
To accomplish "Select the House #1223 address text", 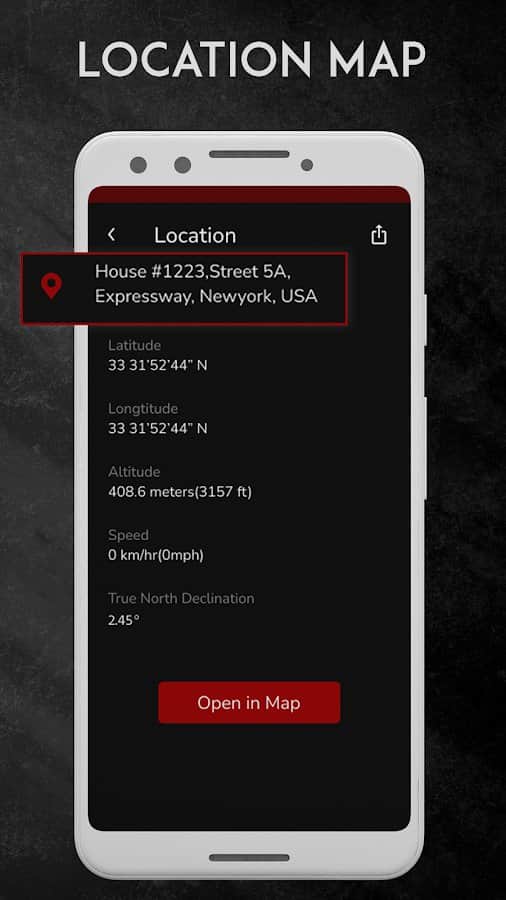I will click(206, 284).
